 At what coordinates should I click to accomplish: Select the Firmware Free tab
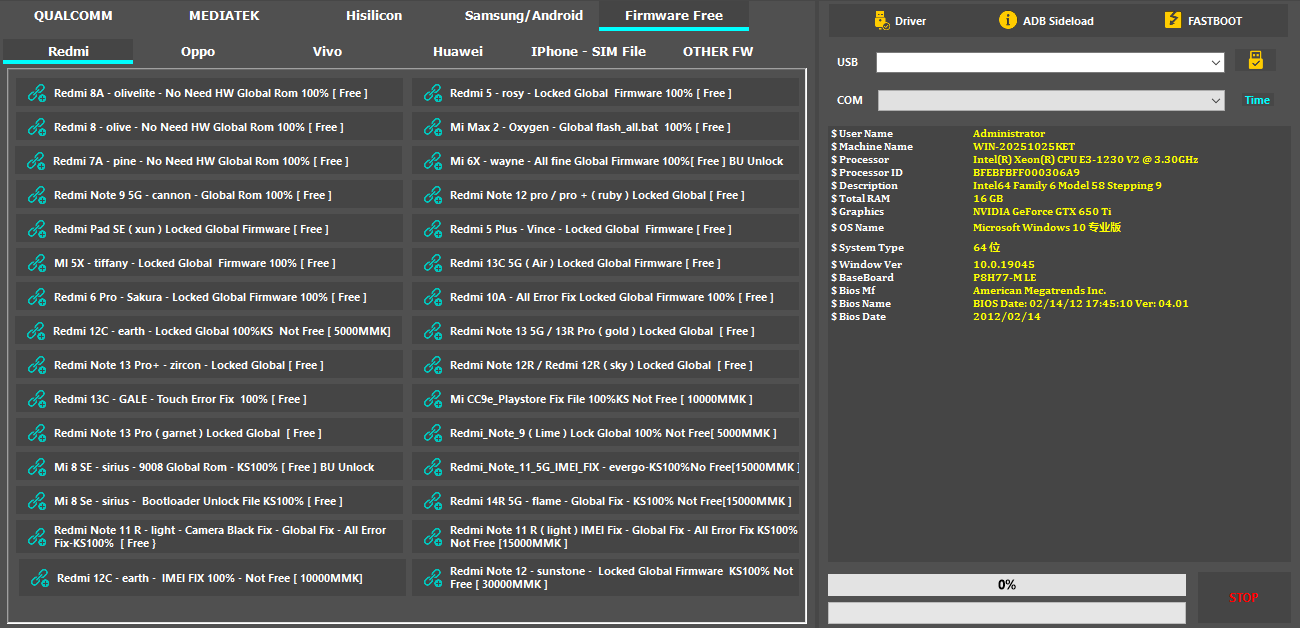[674, 16]
